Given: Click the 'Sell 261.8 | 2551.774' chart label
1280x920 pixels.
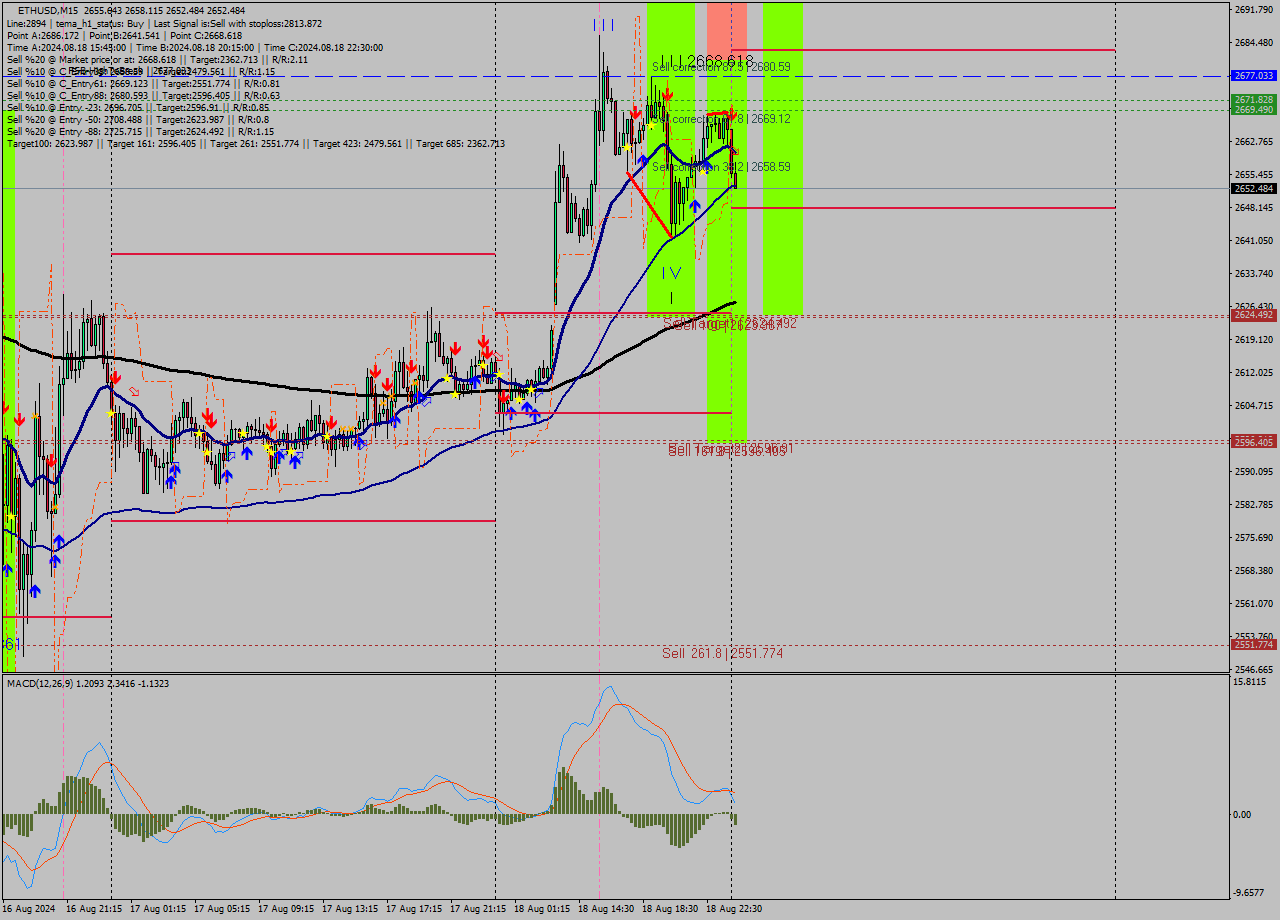Looking at the screenshot, I should (722, 653).
